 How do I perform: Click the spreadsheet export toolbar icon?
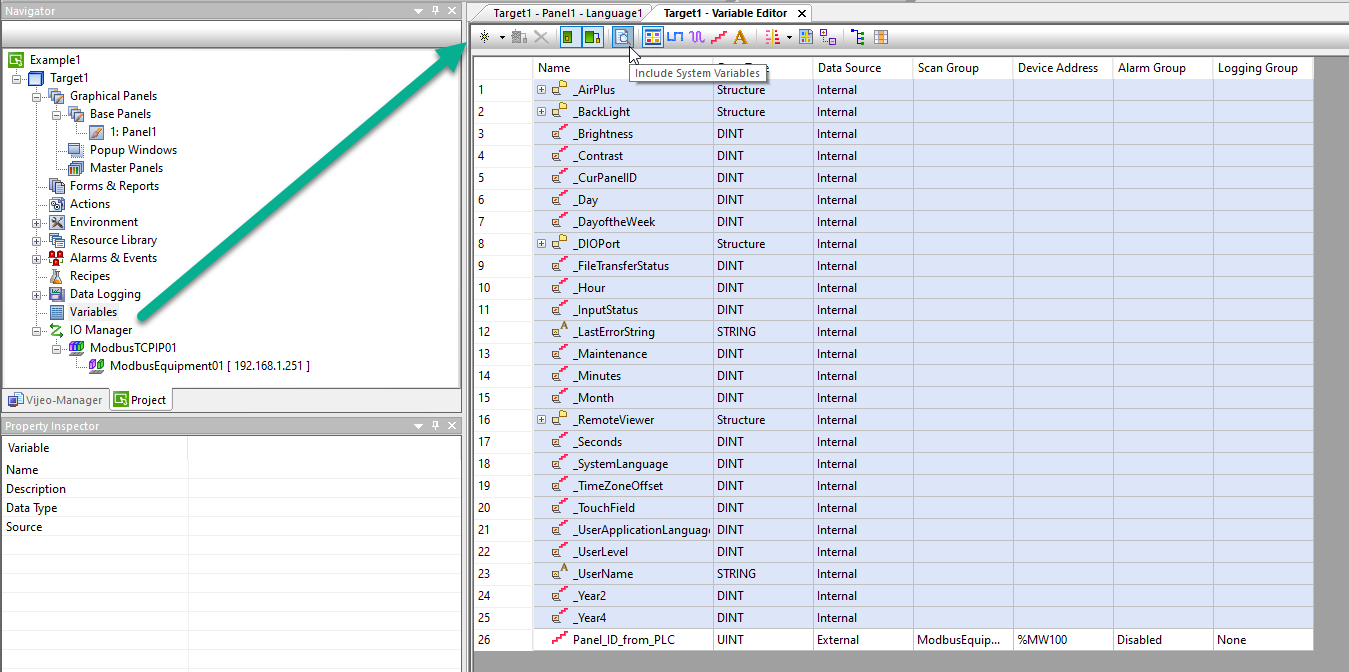806,37
